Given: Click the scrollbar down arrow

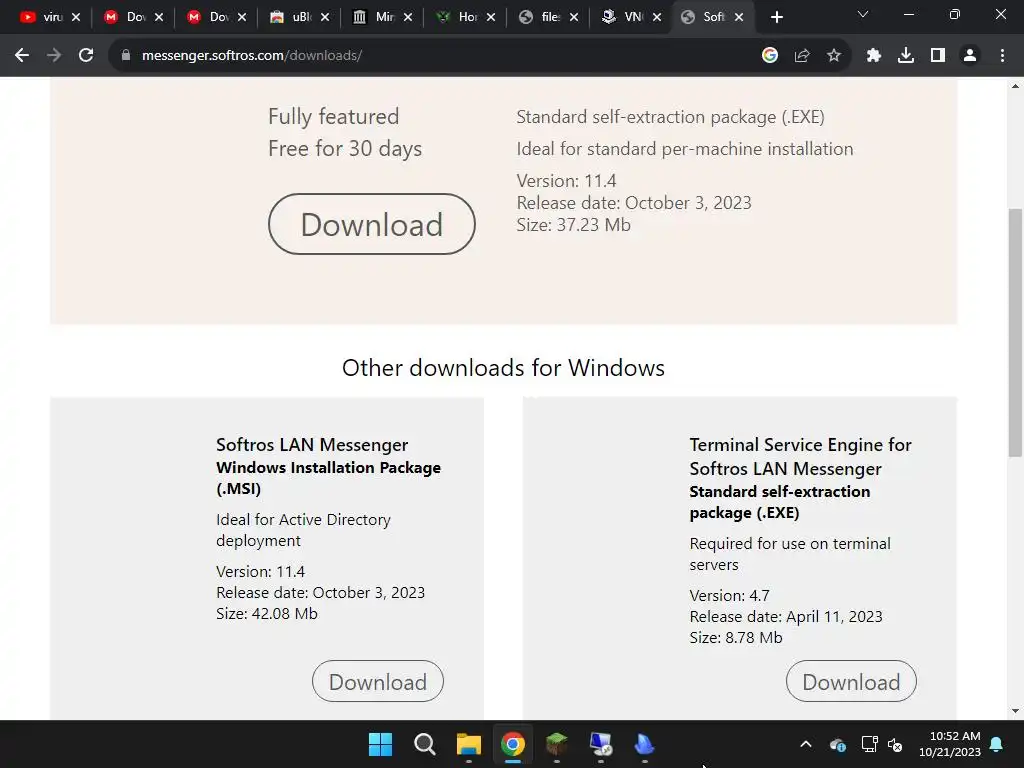Looking at the screenshot, I should pyautogui.click(x=1015, y=711).
